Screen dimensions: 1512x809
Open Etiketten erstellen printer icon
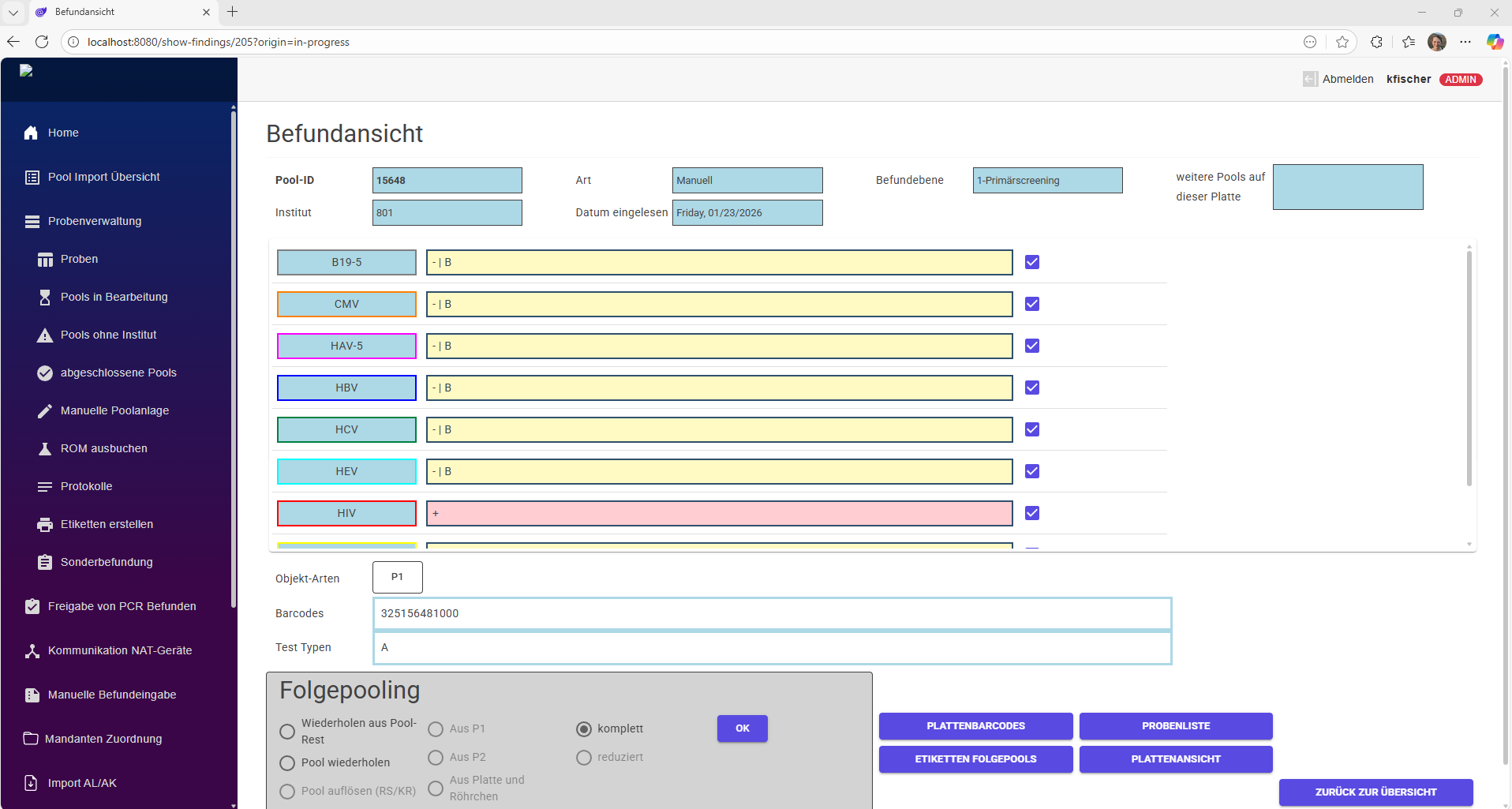45,524
